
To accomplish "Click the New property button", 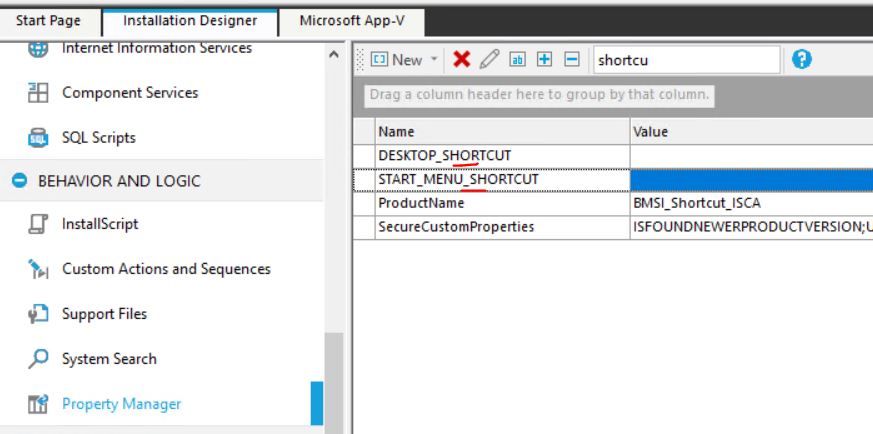I will coord(398,60).
